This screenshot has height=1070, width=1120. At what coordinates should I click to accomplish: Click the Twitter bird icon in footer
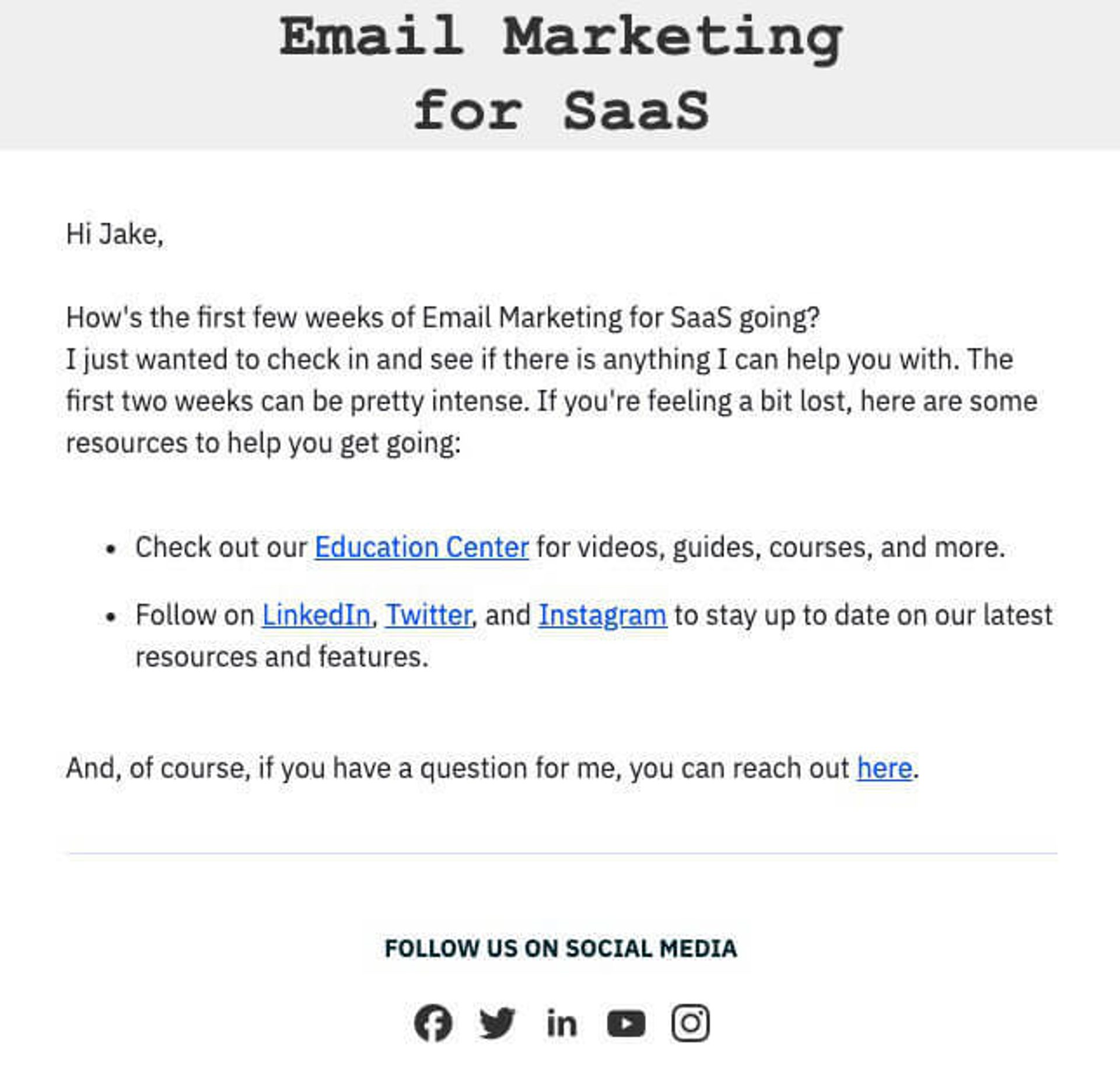point(497,1023)
